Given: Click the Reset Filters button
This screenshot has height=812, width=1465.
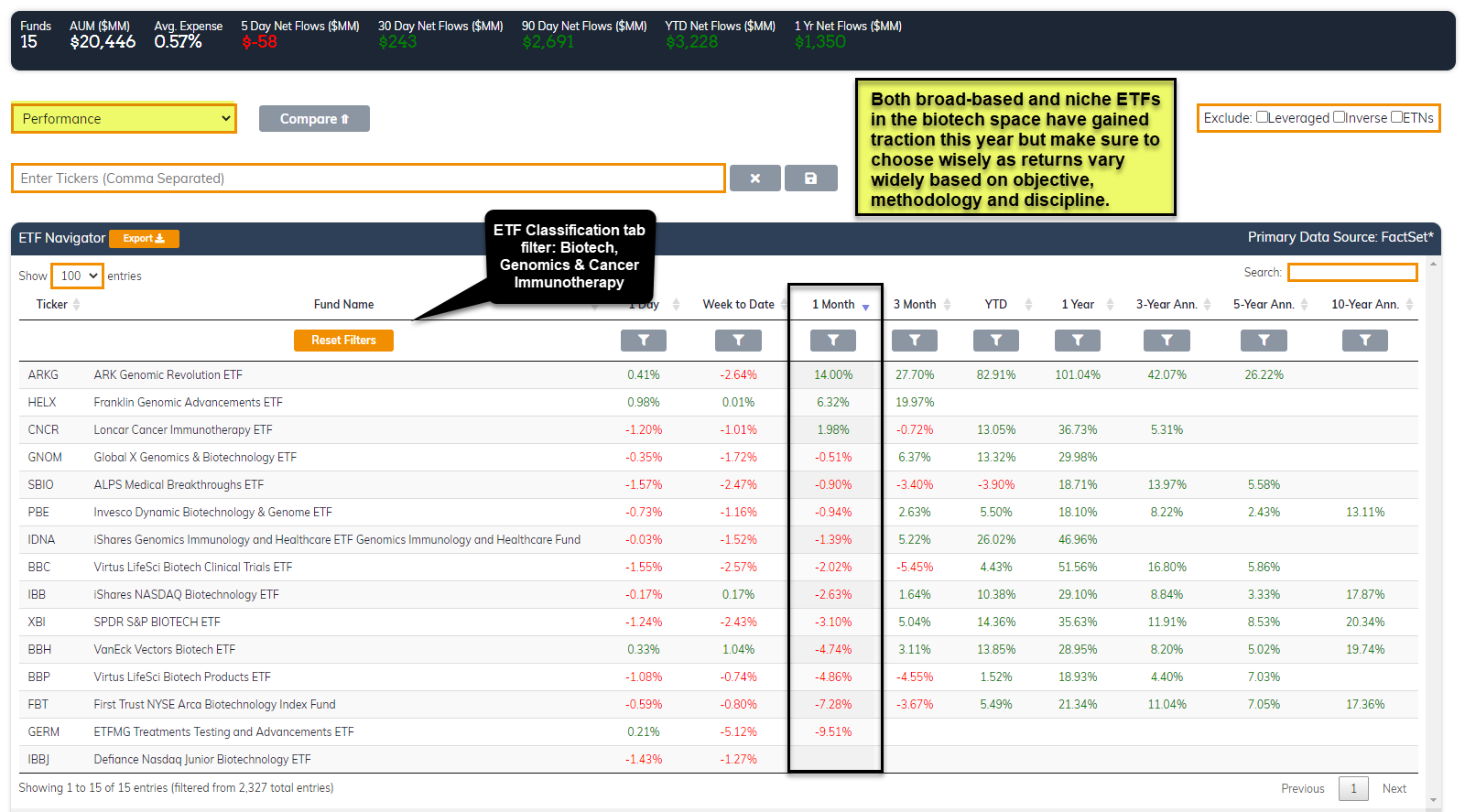Looking at the screenshot, I should click(x=343, y=341).
